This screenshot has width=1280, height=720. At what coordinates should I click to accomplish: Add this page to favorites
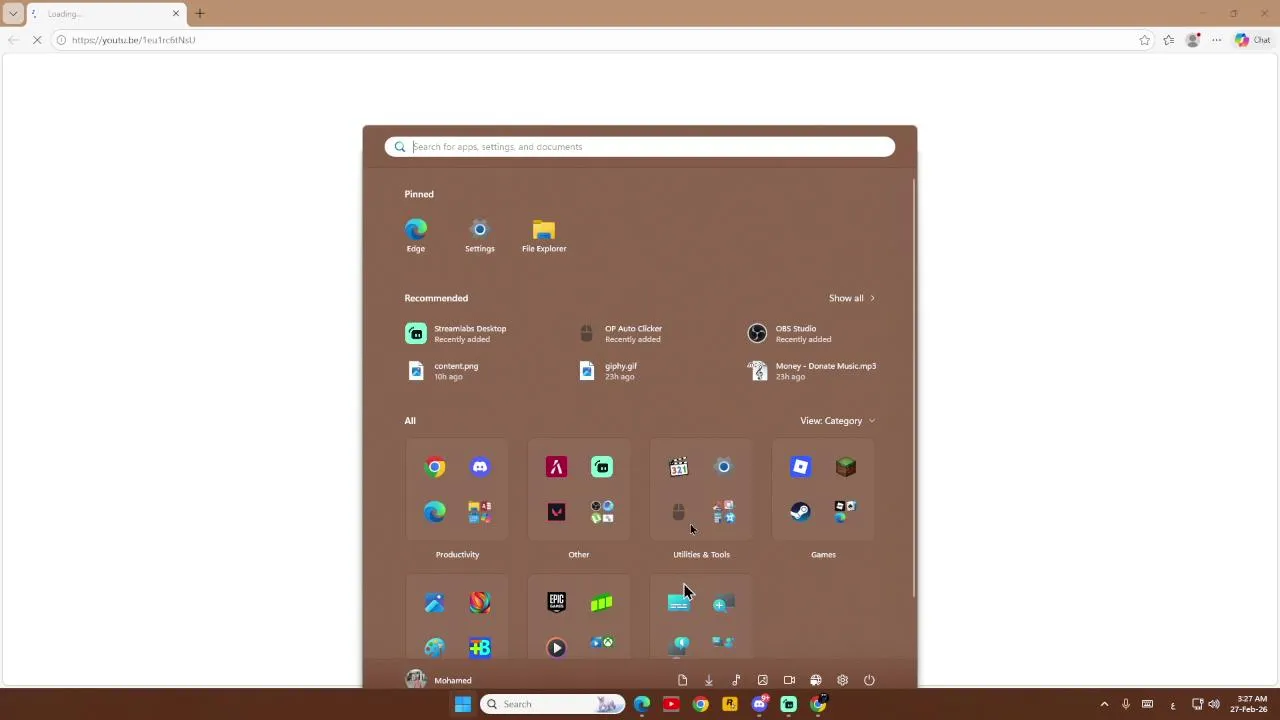[x=1145, y=40]
